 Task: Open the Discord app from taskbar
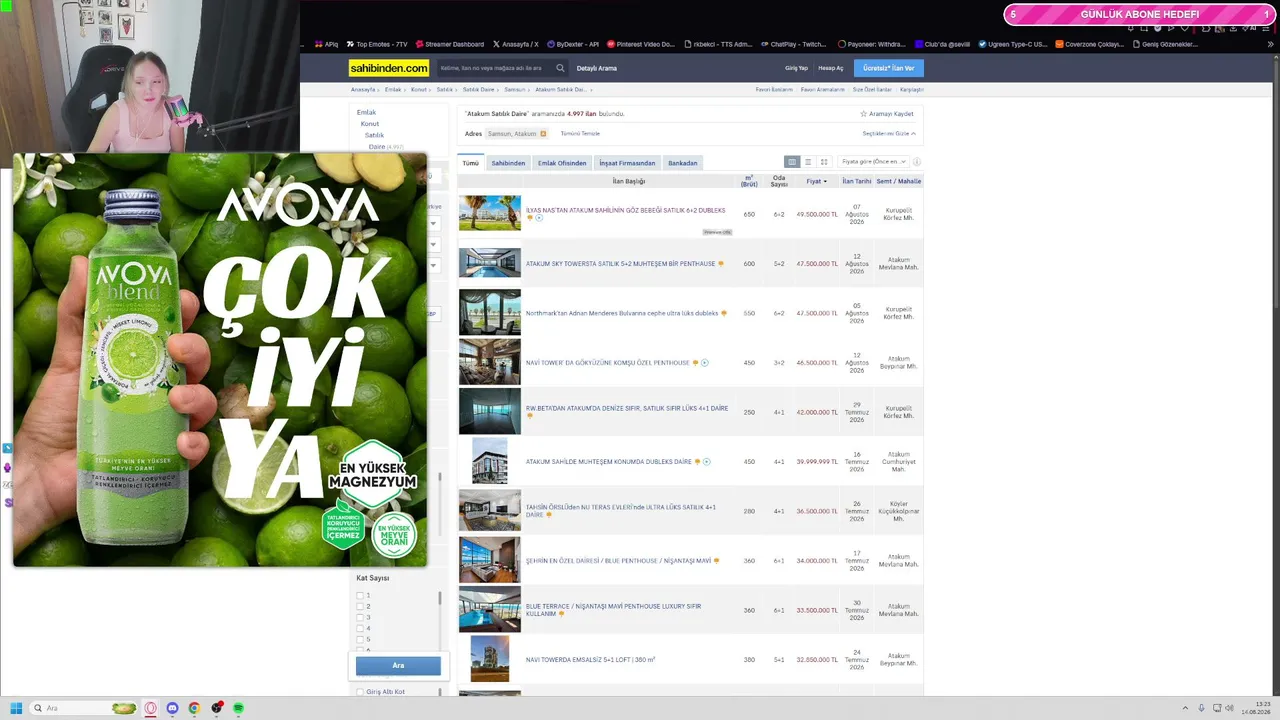pos(172,708)
